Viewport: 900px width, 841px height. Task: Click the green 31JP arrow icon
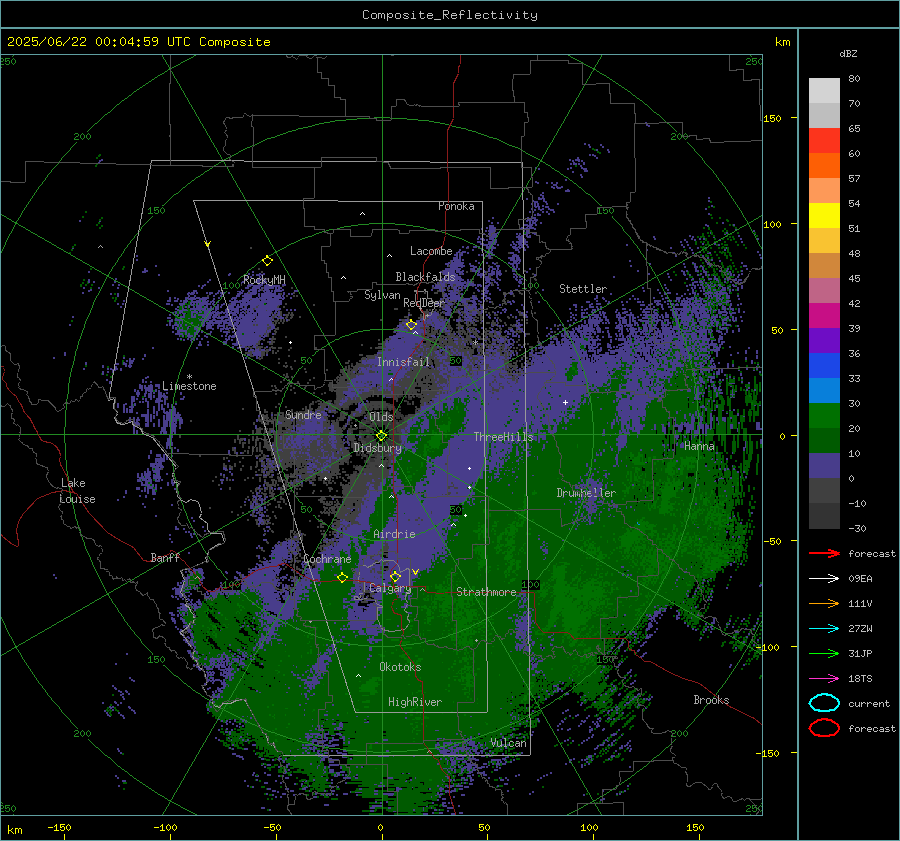pos(824,653)
